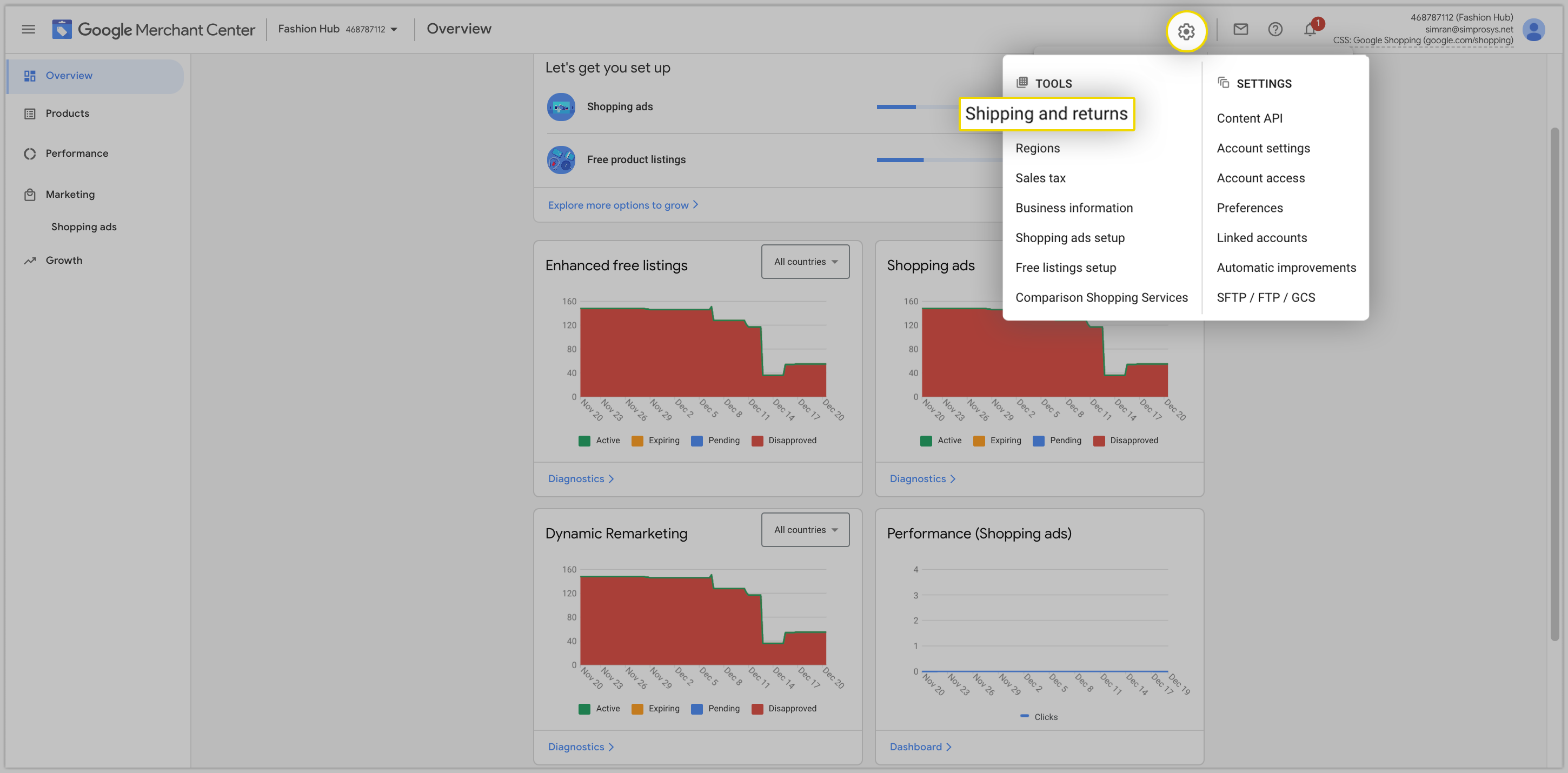Toggle Clicks legend in Performance chart
This screenshot has width=1568, height=773.
pyautogui.click(x=1039, y=717)
